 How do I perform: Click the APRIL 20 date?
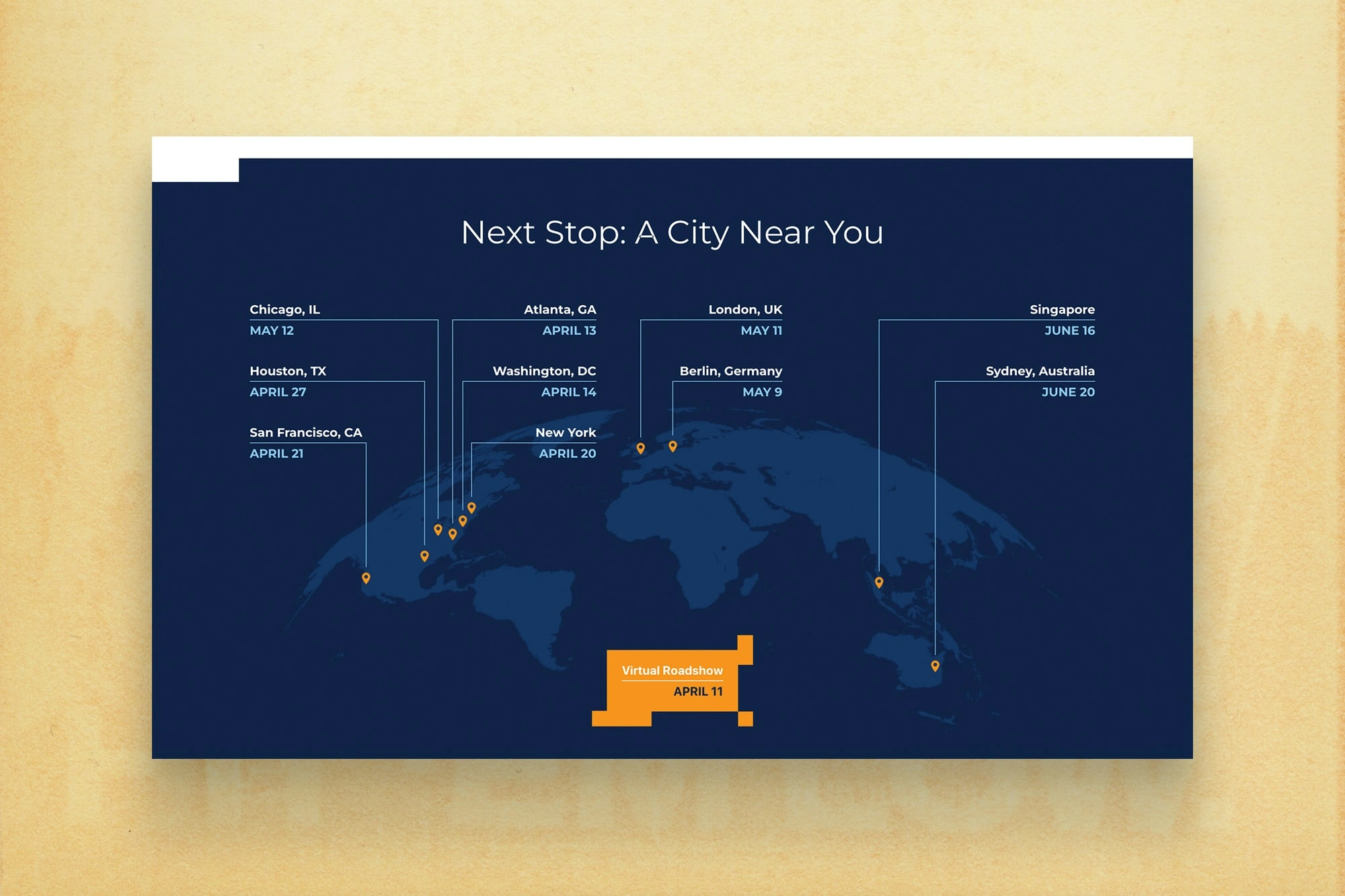click(x=567, y=454)
